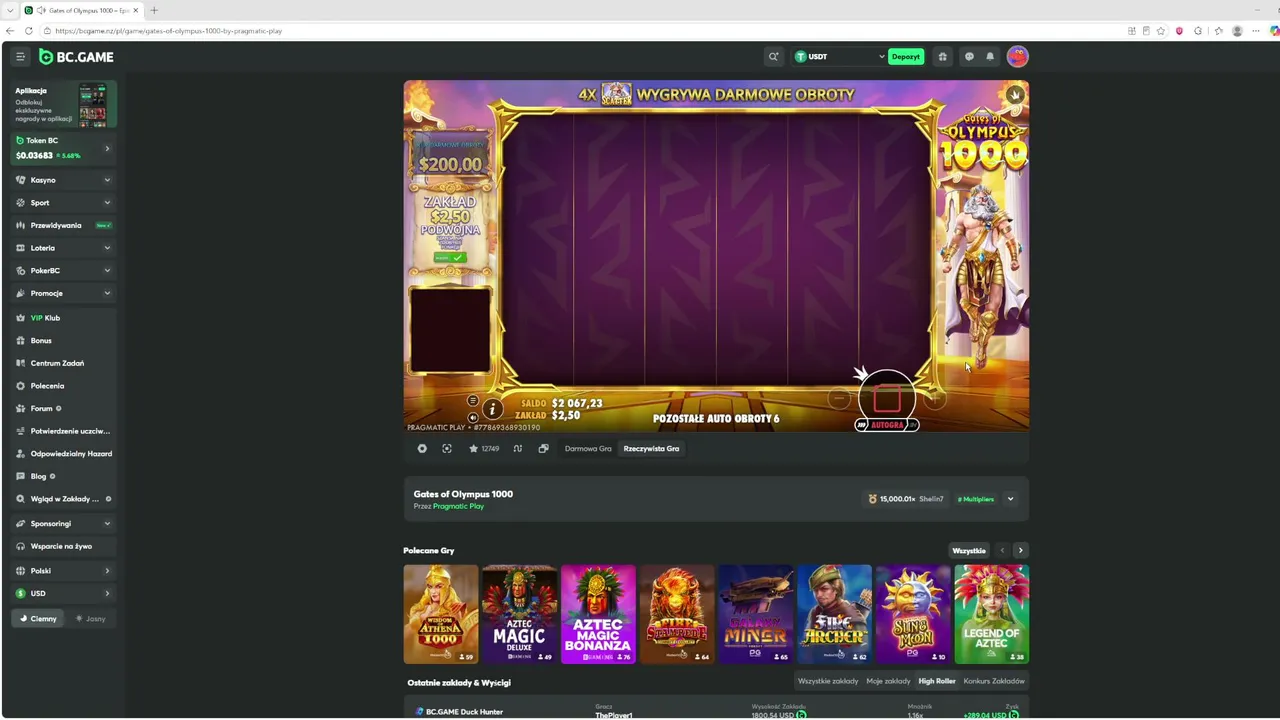This screenshot has height=720, width=1280.
Task: Open Centrum Zadań in sidebar
Action: click(x=64, y=363)
